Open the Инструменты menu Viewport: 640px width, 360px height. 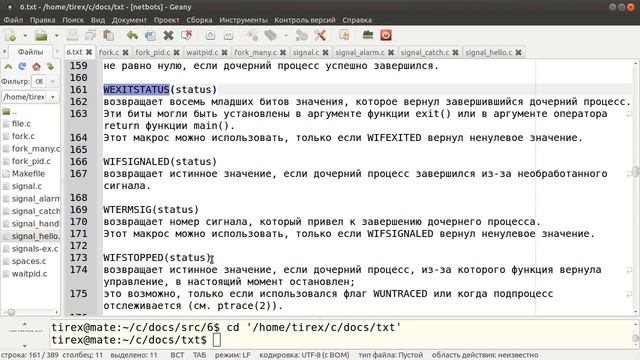pos(243,20)
